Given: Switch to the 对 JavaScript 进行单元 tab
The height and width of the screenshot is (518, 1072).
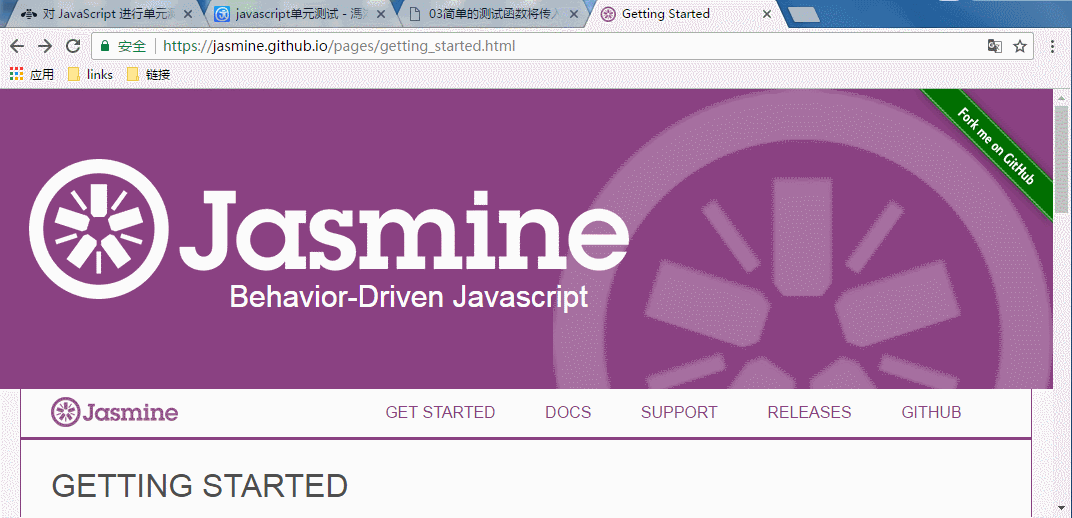Looking at the screenshot, I should [x=103, y=14].
